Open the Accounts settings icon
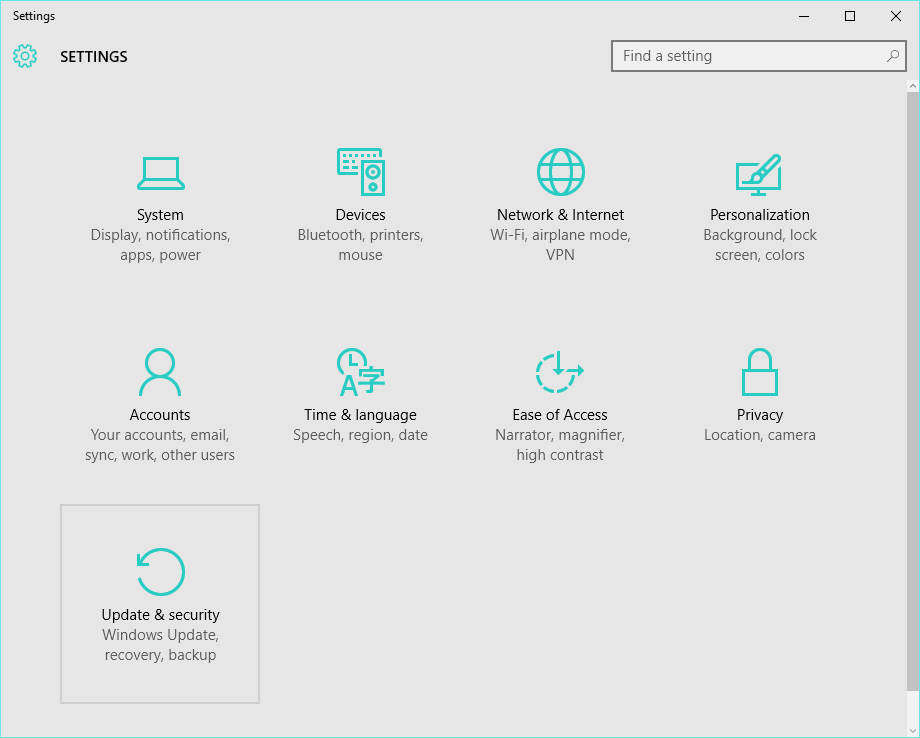The height and width of the screenshot is (738, 920). [x=160, y=371]
